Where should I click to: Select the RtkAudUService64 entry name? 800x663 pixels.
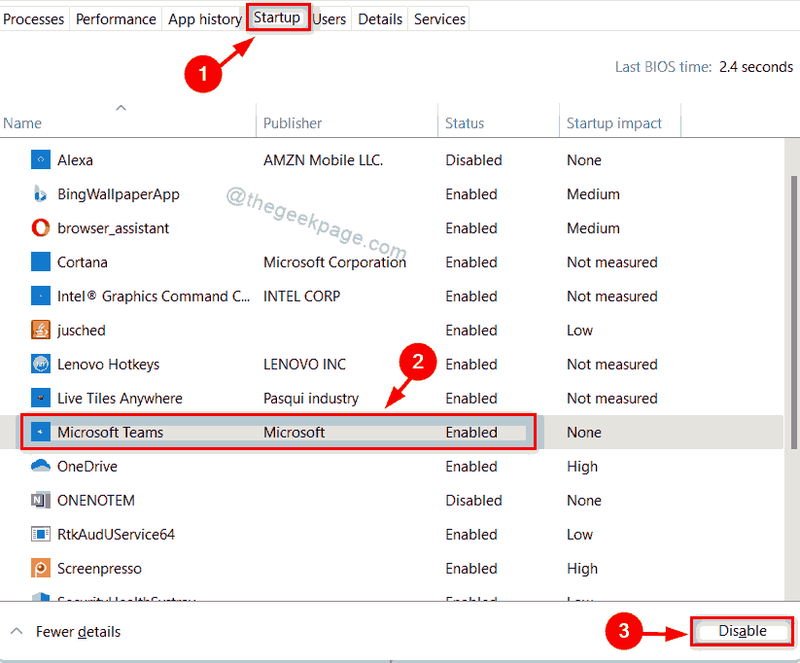(116, 534)
